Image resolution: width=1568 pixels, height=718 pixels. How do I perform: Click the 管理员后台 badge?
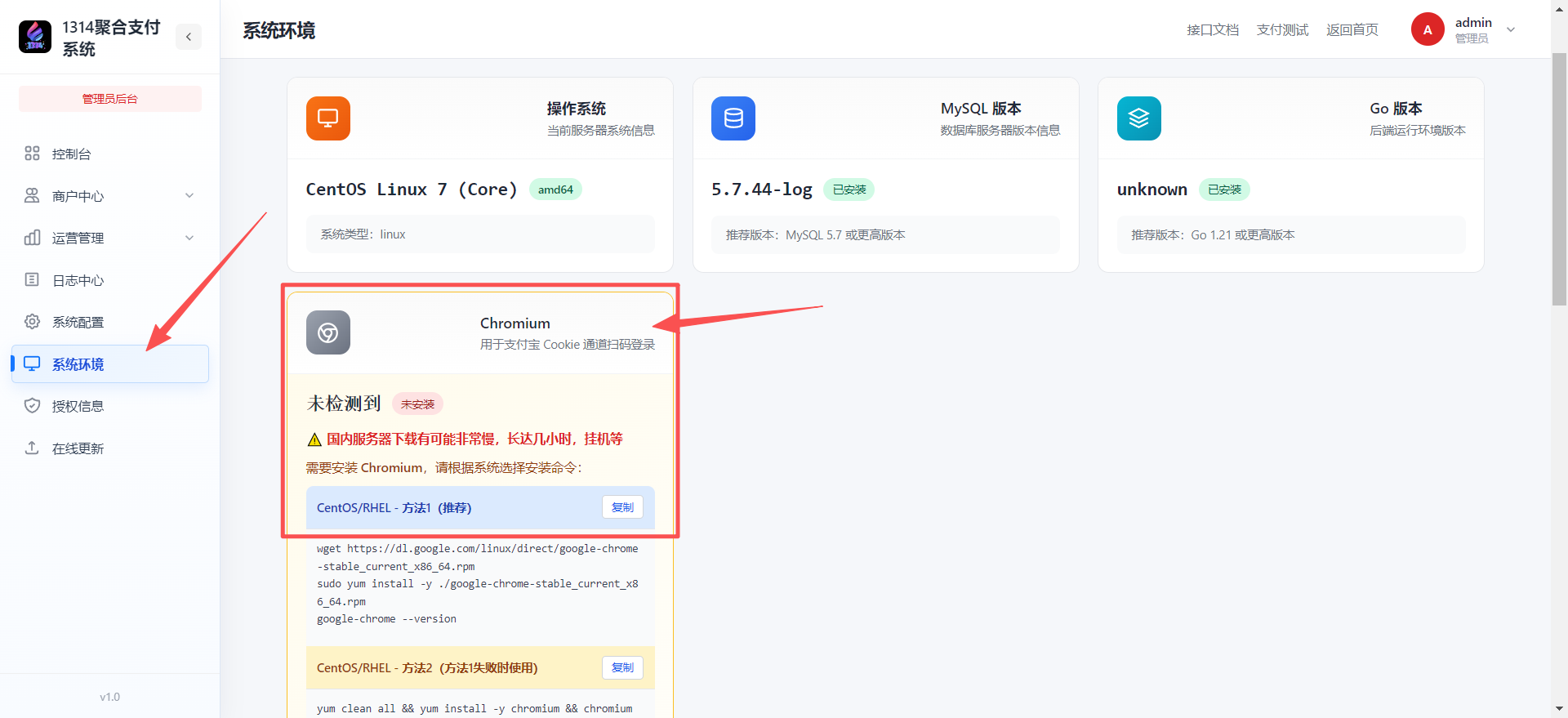pos(110,99)
